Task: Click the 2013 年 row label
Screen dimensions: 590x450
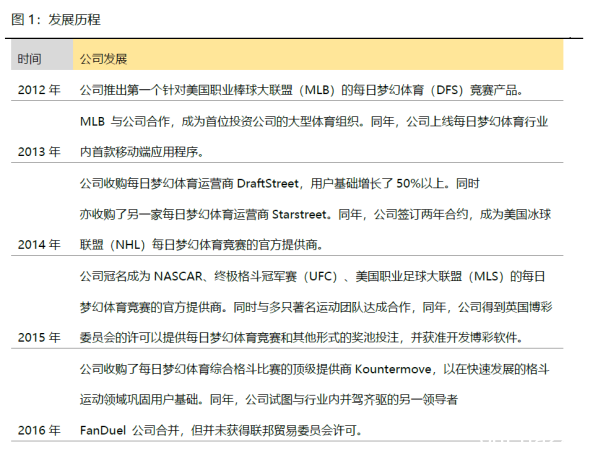Action: click(39, 152)
